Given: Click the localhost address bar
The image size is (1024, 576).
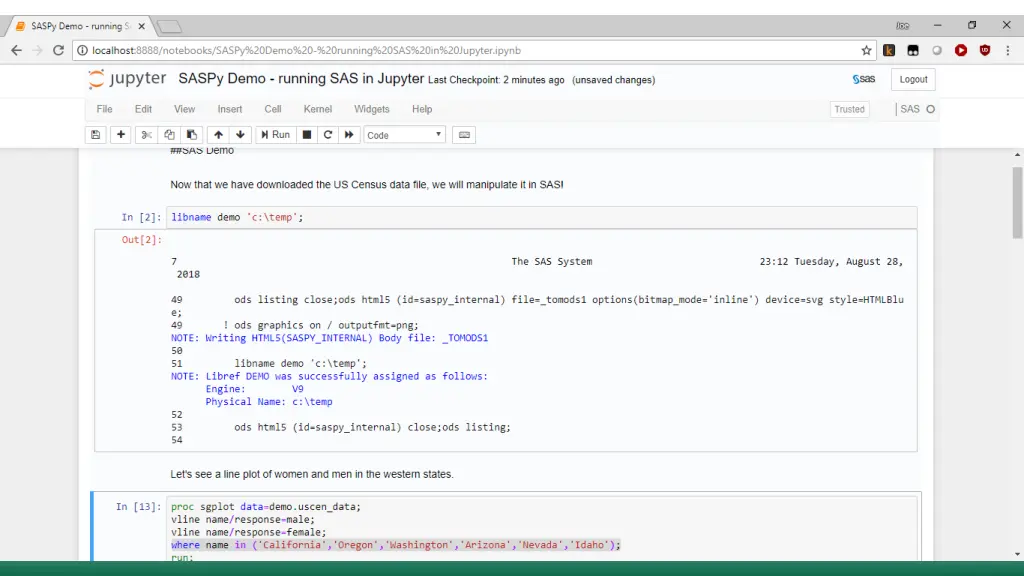Looking at the screenshot, I should click(473, 50).
